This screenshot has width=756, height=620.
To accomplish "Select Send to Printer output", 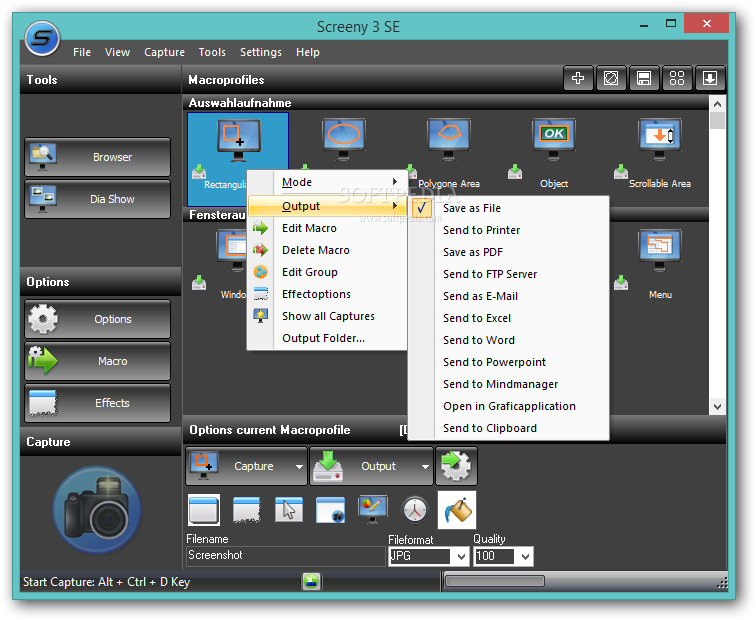I will (x=509, y=230).
